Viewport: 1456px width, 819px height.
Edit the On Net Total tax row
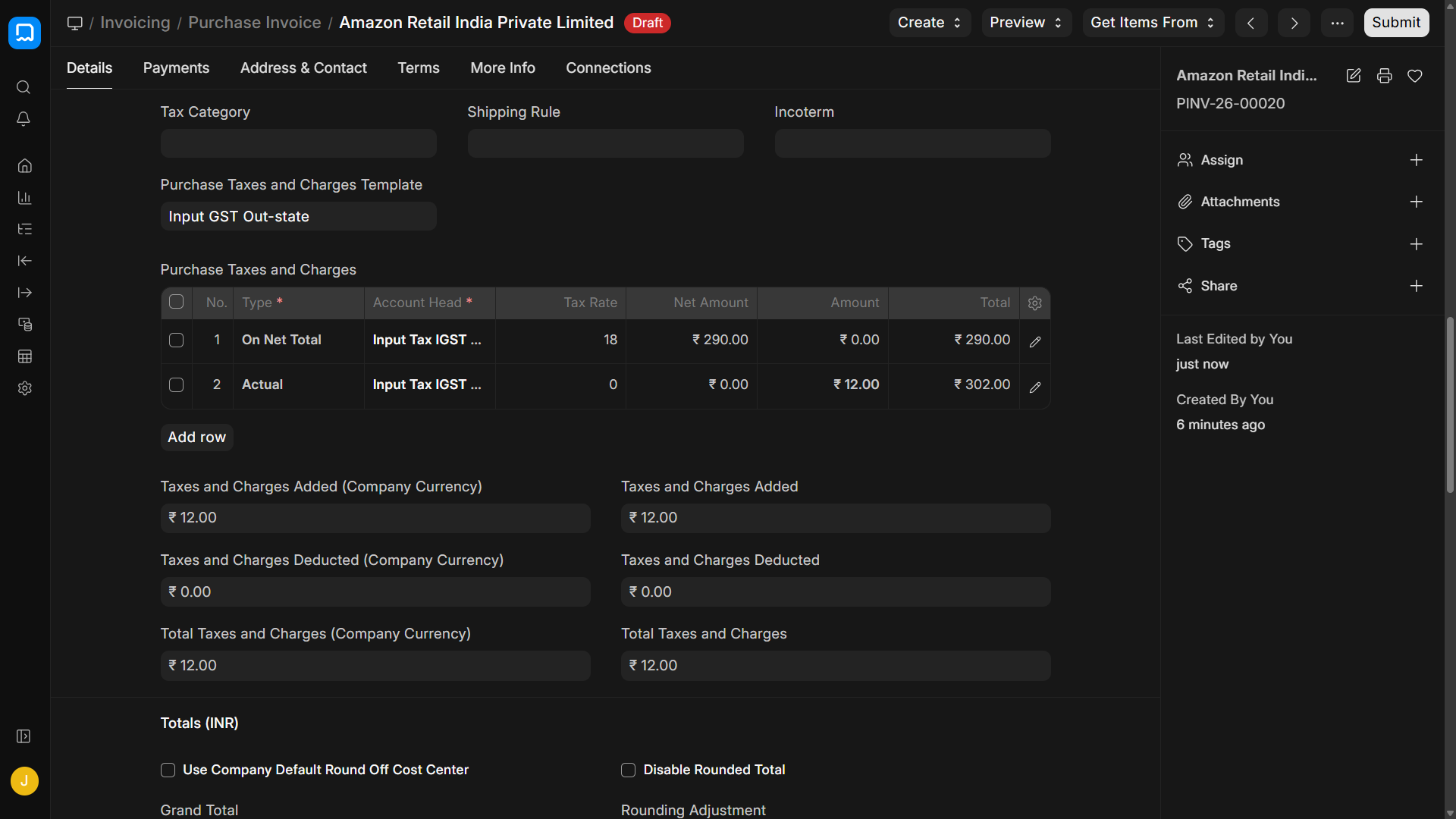(1035, 341)
